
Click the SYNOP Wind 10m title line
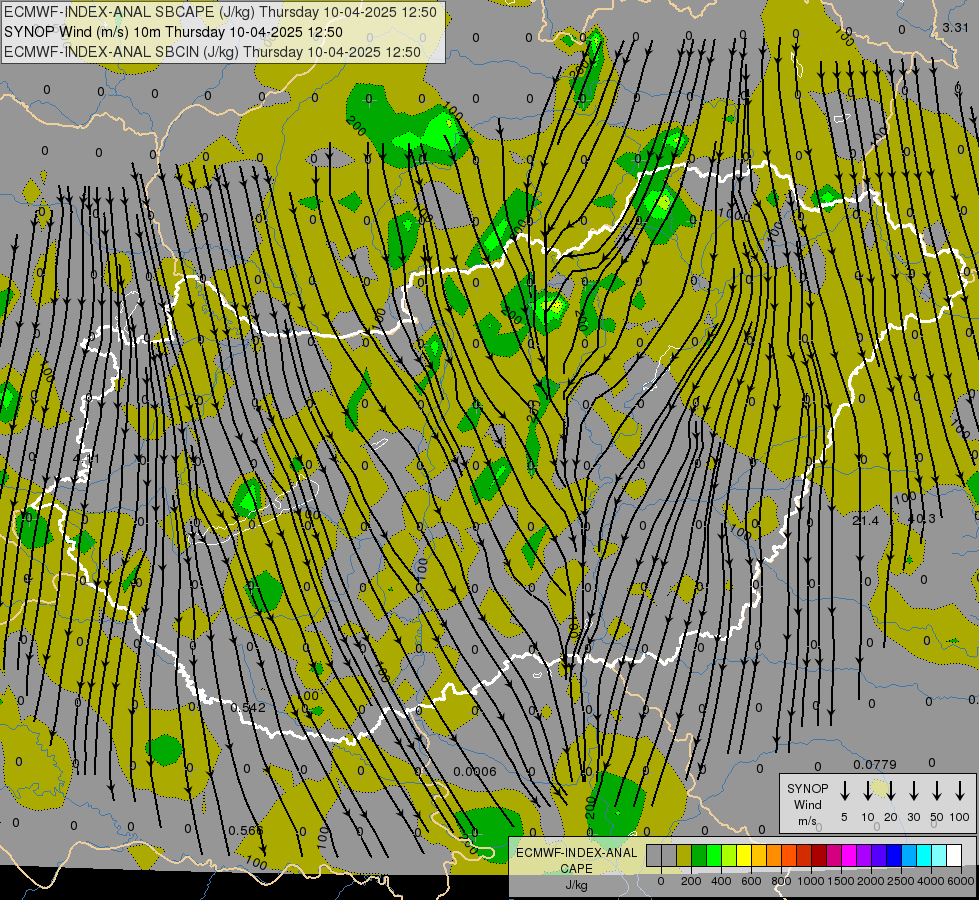click(x=174, y=32)
